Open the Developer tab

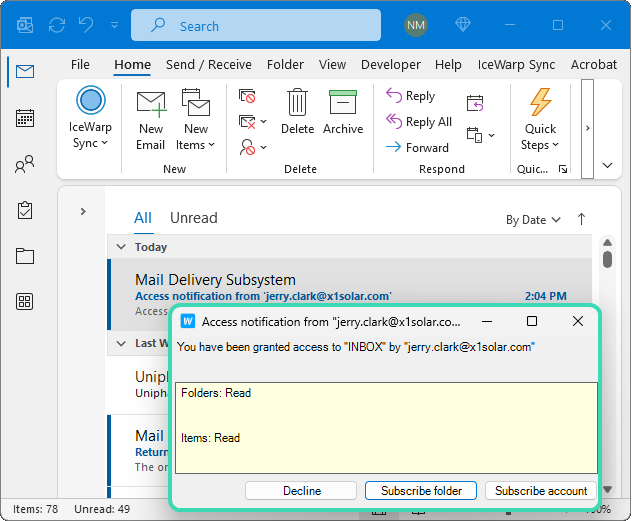391,64
